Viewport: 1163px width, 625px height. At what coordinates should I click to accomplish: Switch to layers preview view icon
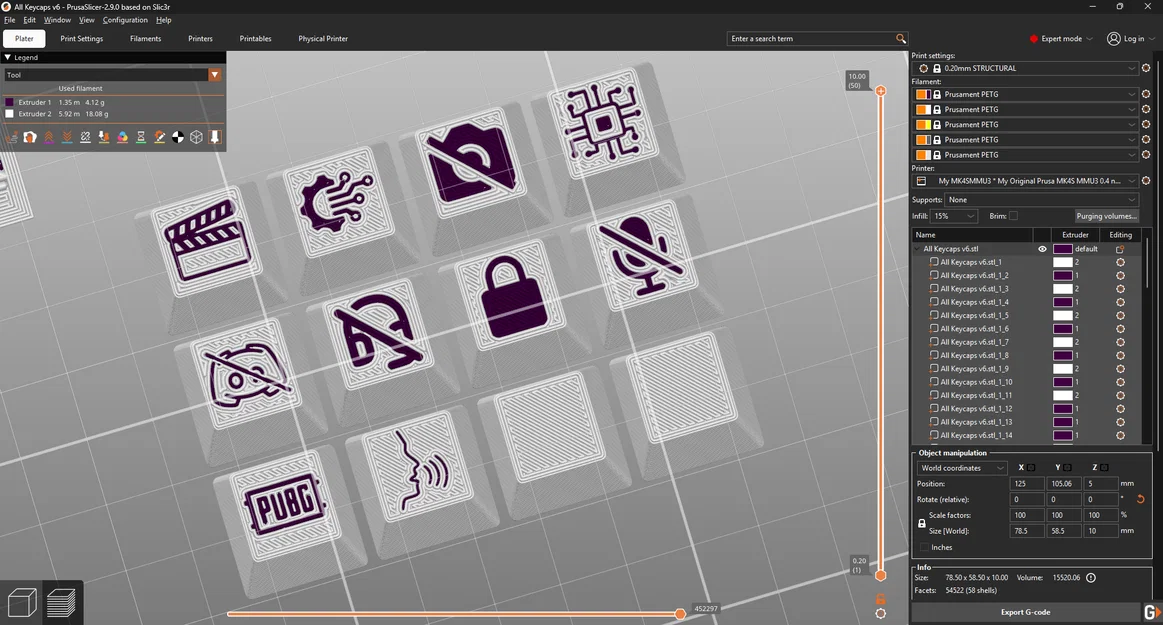(x=61, y=602)
